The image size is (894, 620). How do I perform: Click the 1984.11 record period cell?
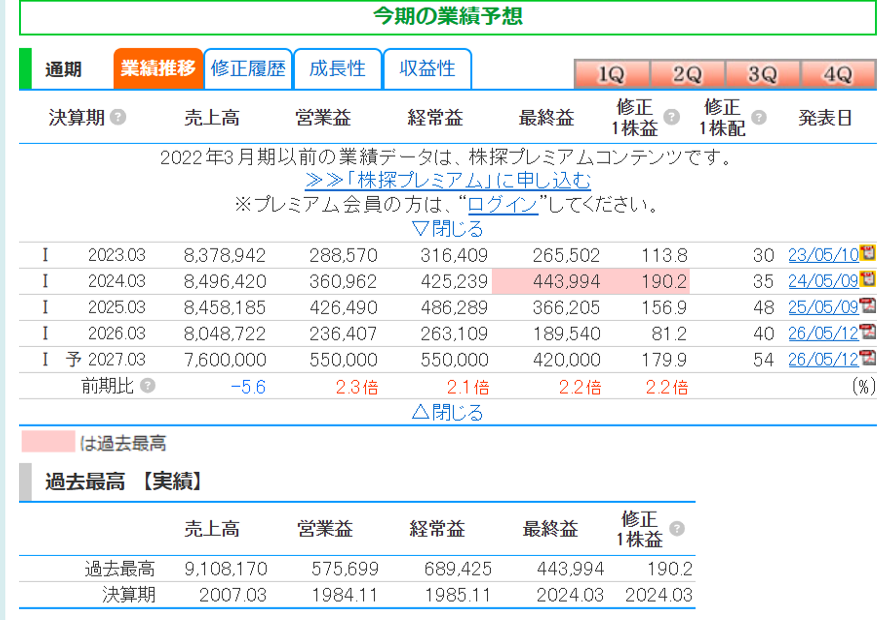coord(344,595)
